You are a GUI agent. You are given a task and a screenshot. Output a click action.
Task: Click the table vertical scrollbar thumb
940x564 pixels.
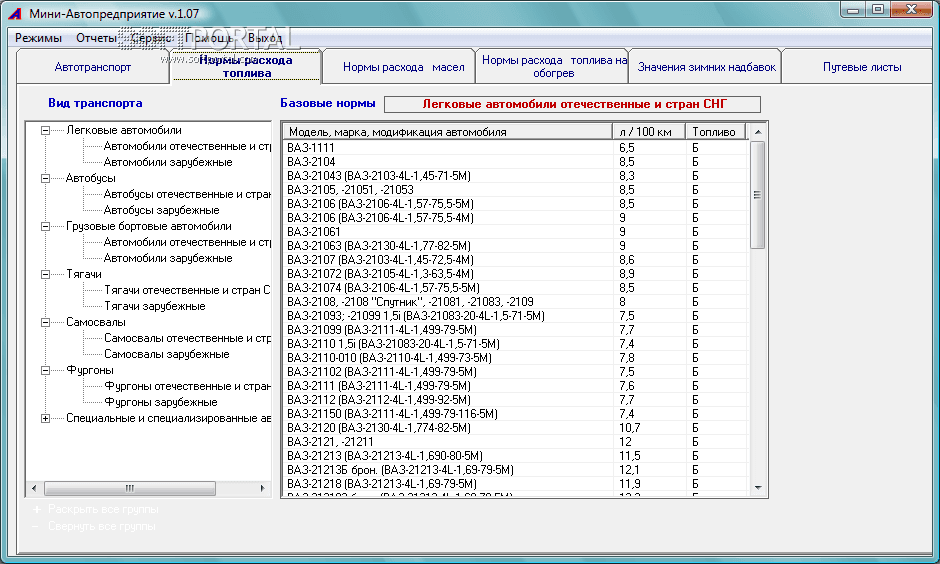(758, 195)
